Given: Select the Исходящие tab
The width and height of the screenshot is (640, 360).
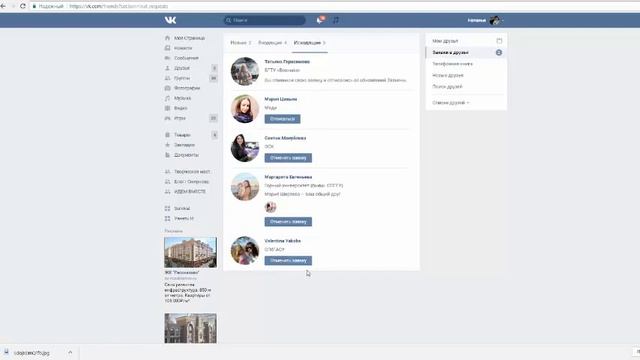Looking at the screenshot, I should [309, 43].
